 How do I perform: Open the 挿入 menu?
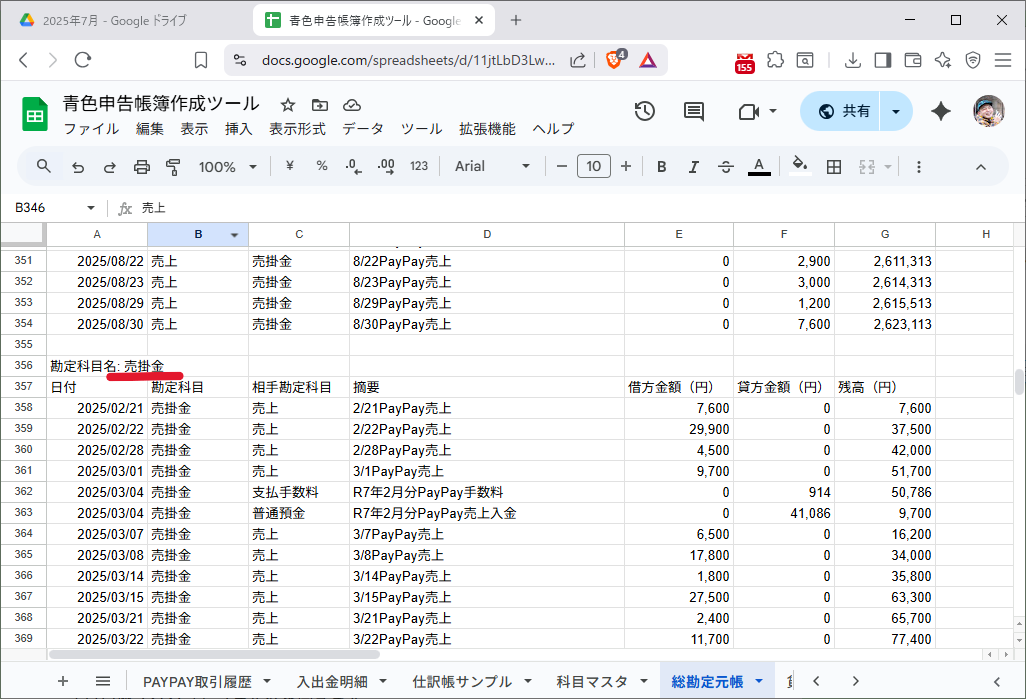point(239,128)
